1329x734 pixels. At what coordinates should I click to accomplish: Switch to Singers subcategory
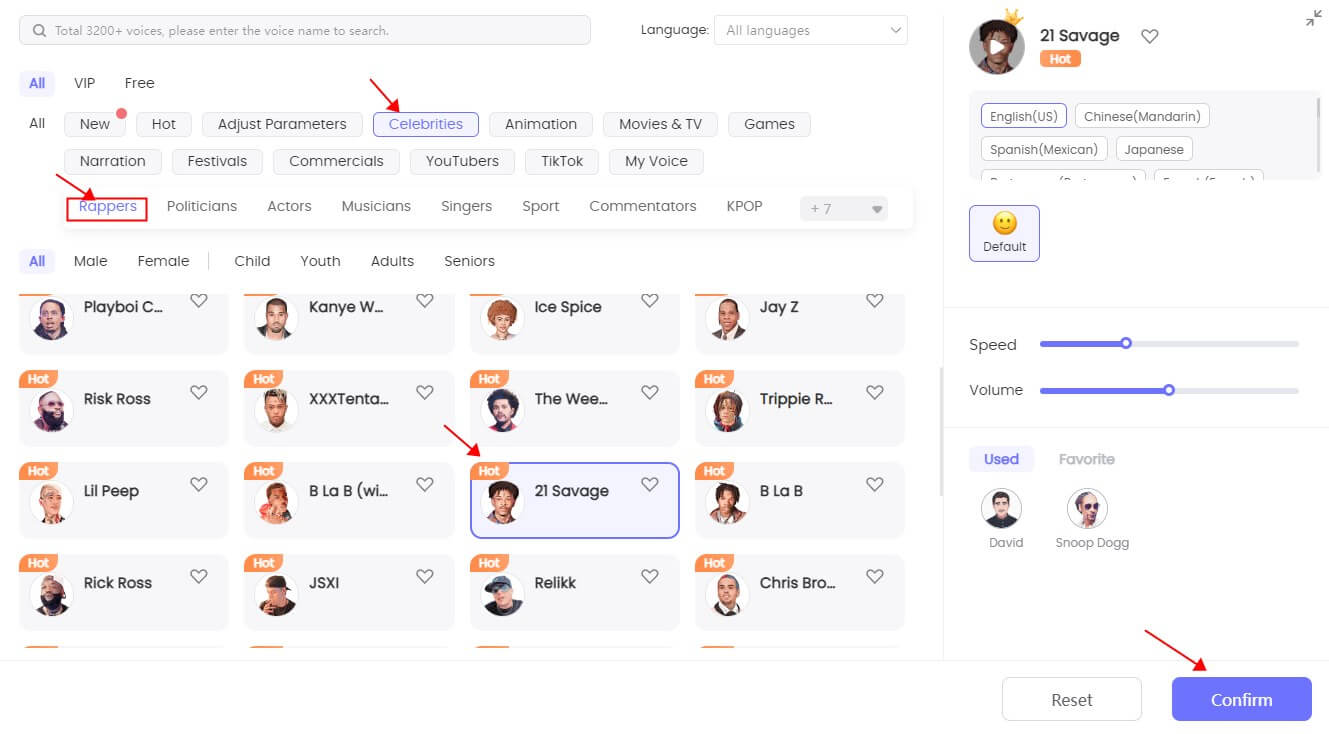[466, 206]
